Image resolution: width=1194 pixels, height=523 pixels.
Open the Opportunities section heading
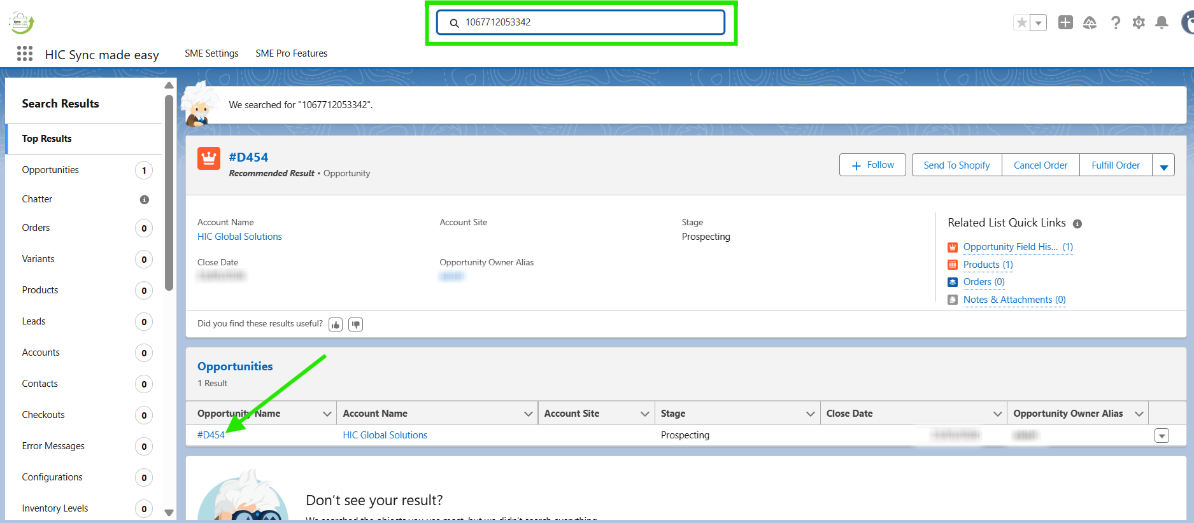point(235,366)
